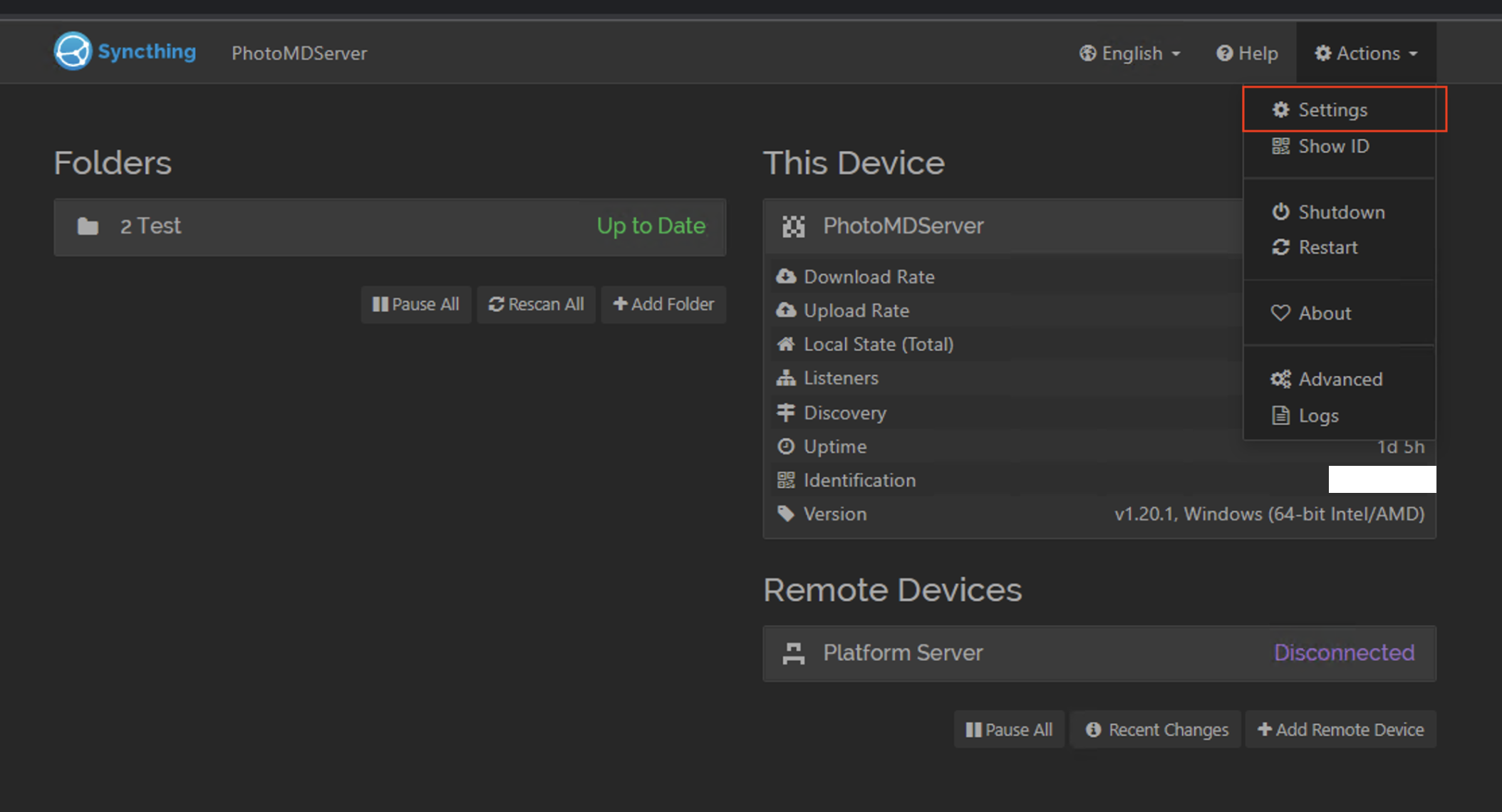The height and width of the screenshot is (812, 1502).
Task: Select Restart from Actions menu
Action: 1340,247
